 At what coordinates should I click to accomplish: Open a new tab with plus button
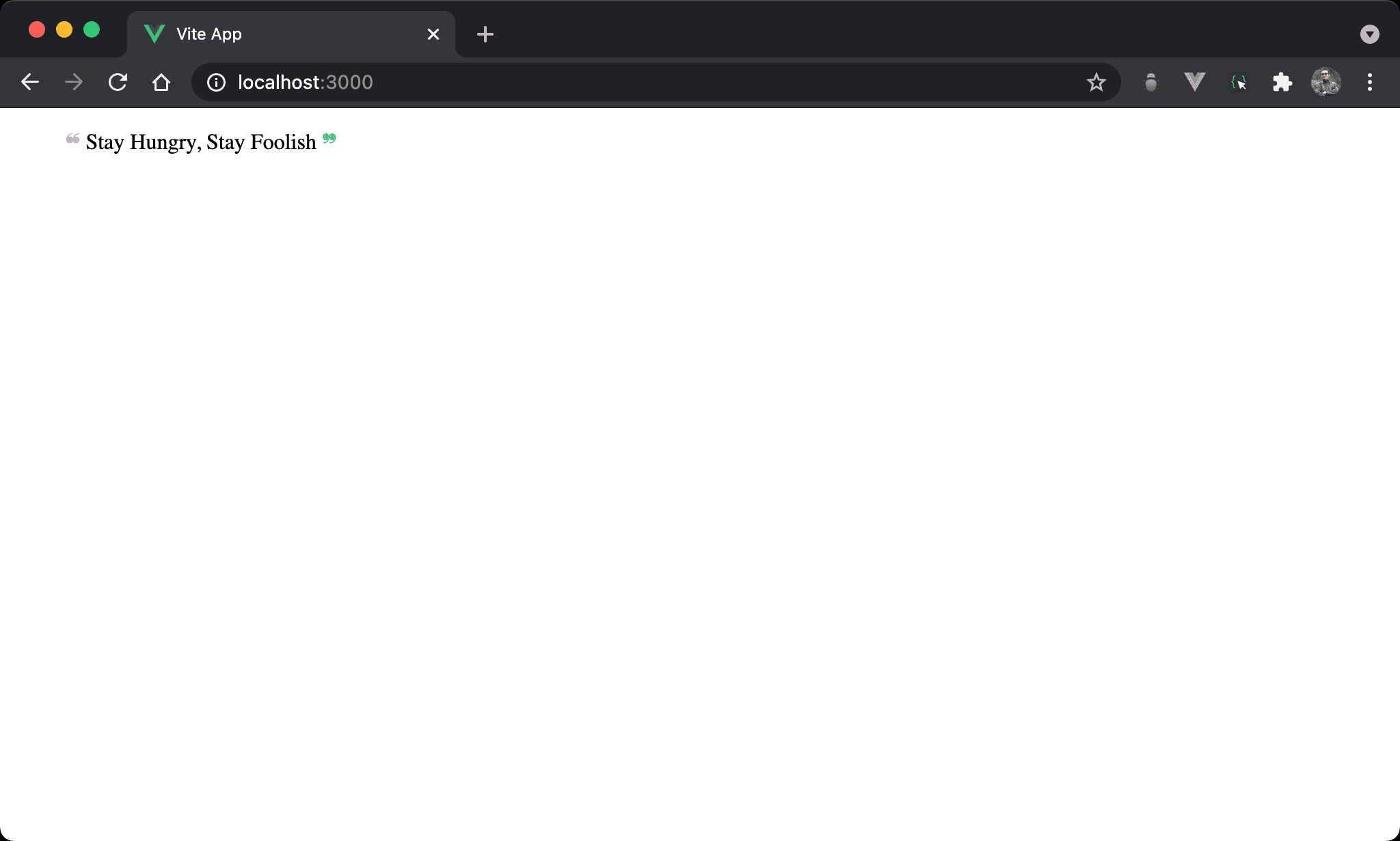(485, 34)
